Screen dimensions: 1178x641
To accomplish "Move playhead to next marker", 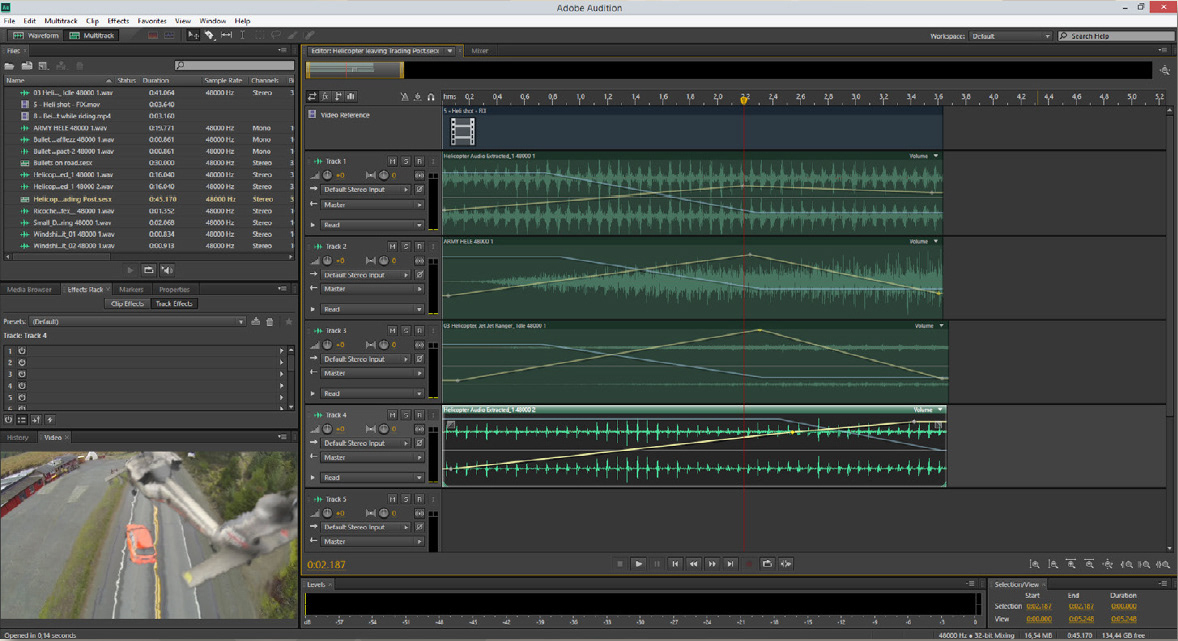I will coord(730,564).
